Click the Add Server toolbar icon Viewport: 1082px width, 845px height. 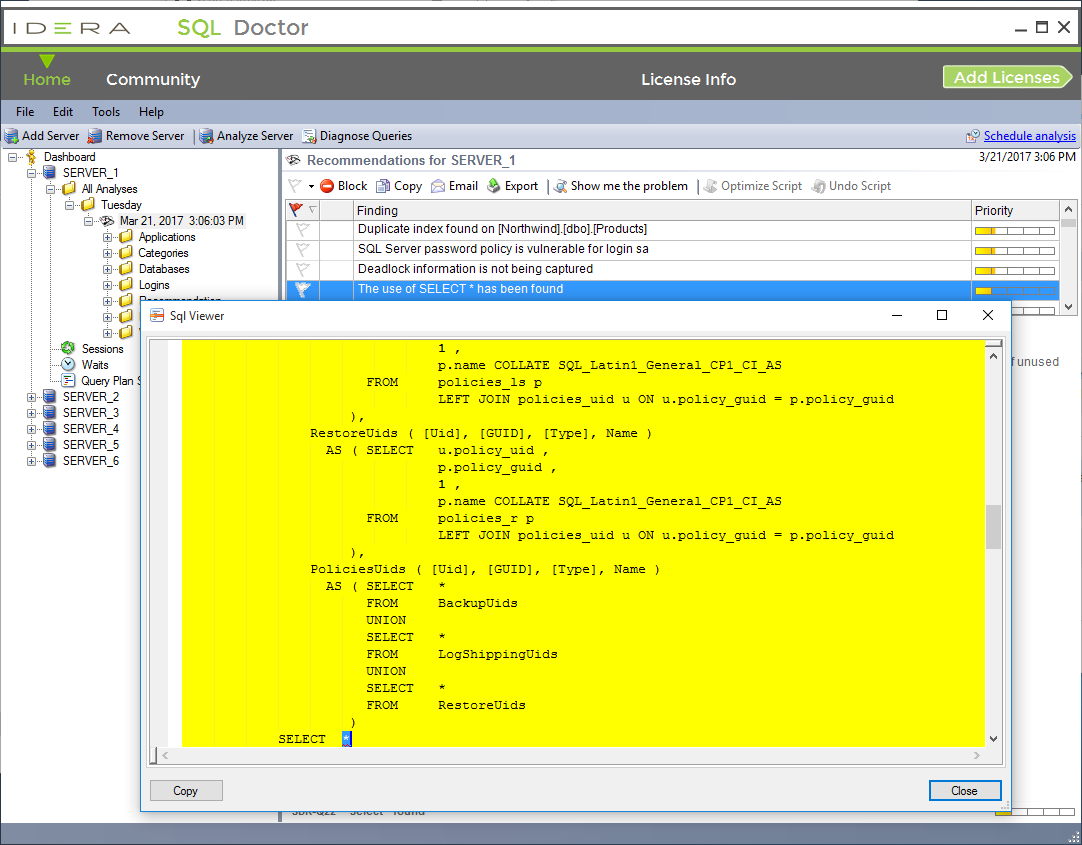click(x=12, y=136)
